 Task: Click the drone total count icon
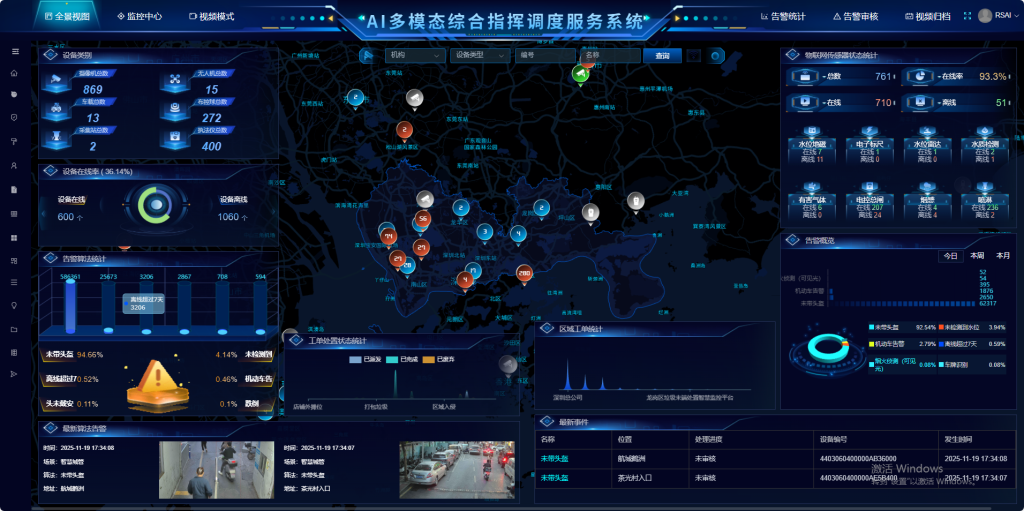175,78
